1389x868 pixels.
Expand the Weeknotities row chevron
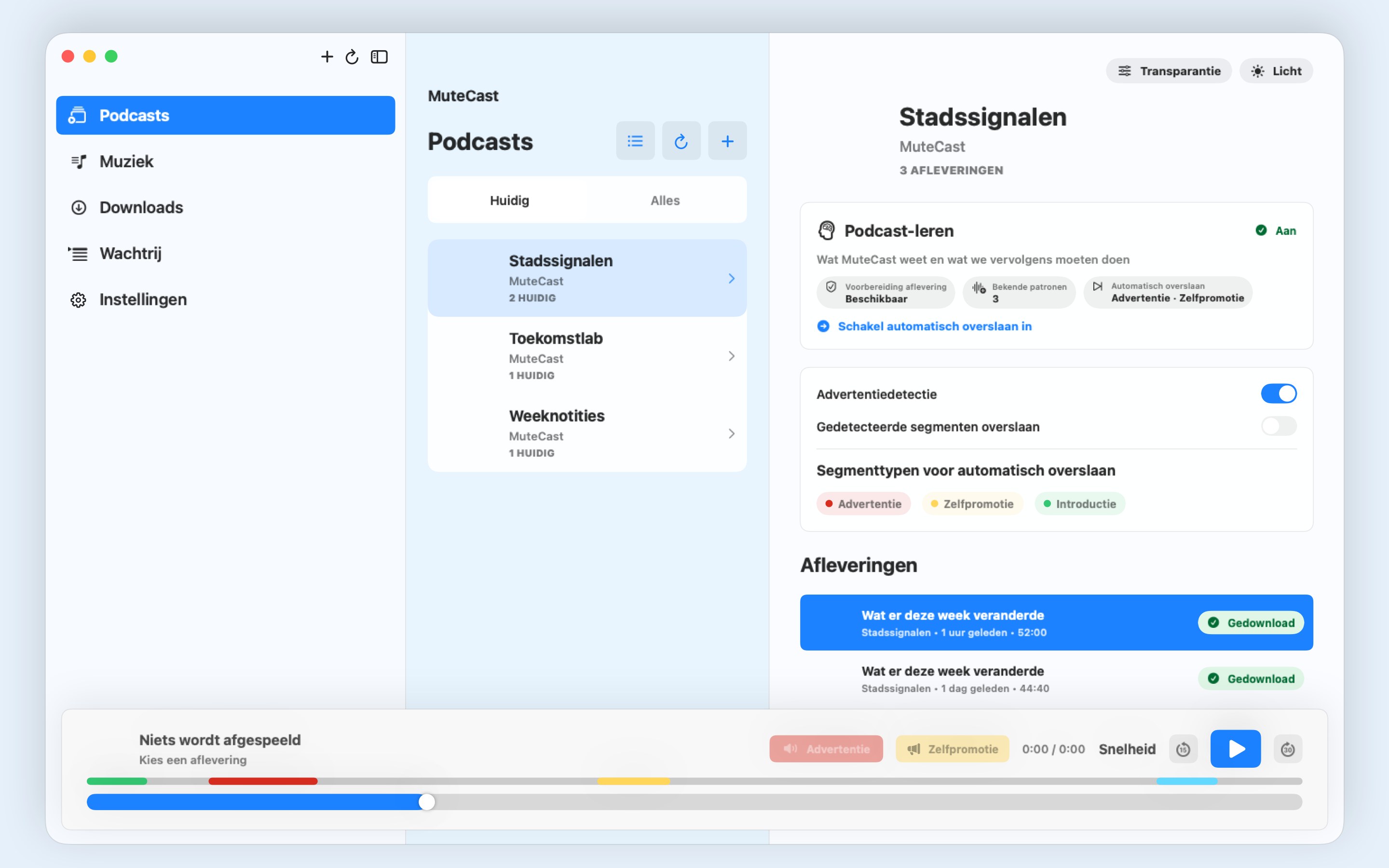tap(731, 434)
